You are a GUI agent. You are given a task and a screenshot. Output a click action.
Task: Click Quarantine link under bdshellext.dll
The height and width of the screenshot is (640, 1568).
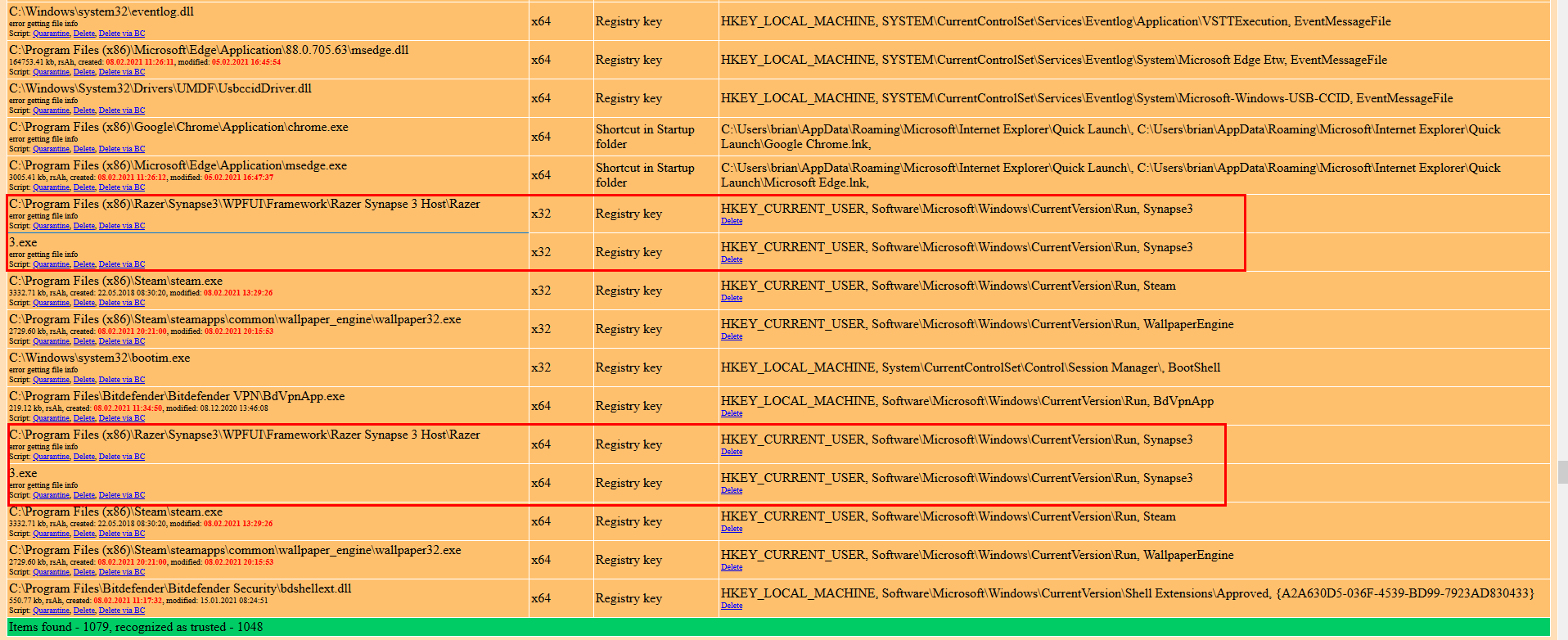pyautogui.click(x=51, y=611)
